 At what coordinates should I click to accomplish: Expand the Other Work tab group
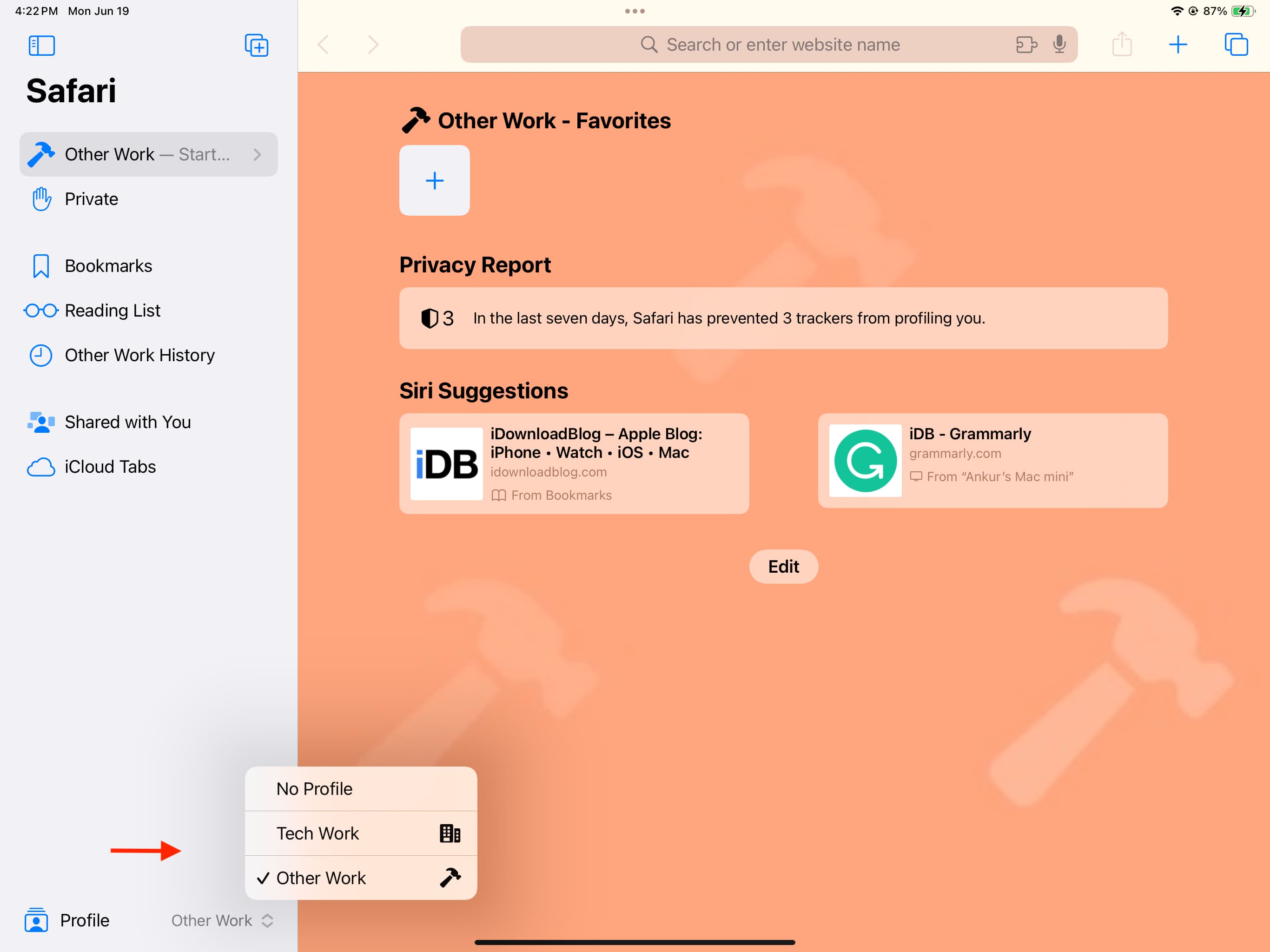tap(258, 153)
